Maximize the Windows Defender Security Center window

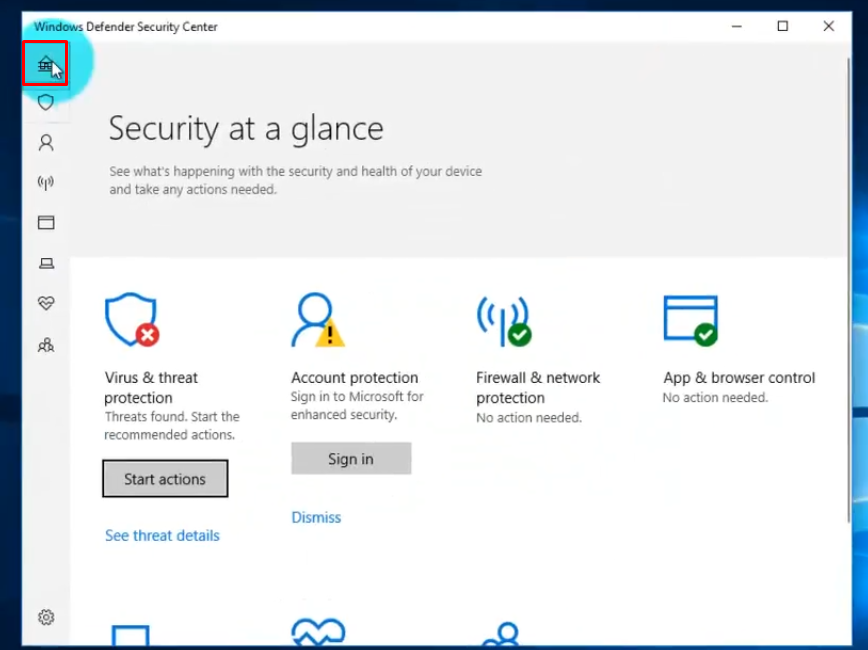pos(783,27)
